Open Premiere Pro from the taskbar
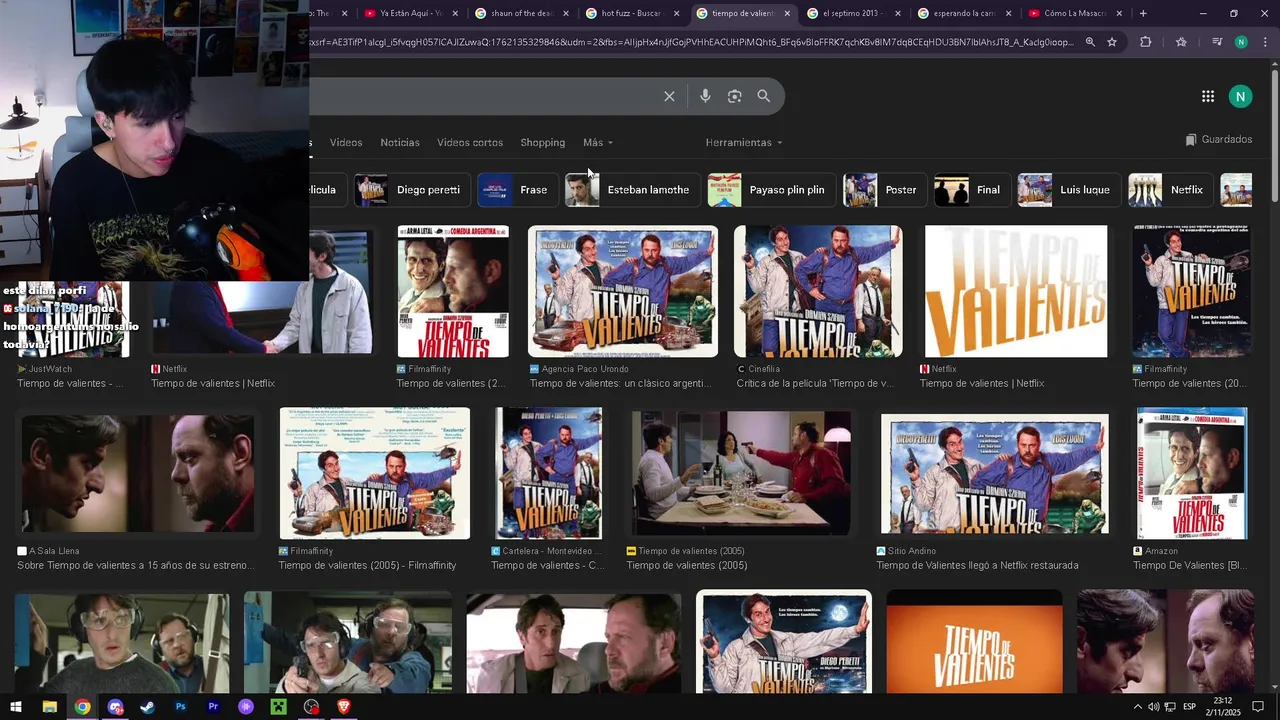1280x720 pixels. pyautogui.click(x=213, y=707)
